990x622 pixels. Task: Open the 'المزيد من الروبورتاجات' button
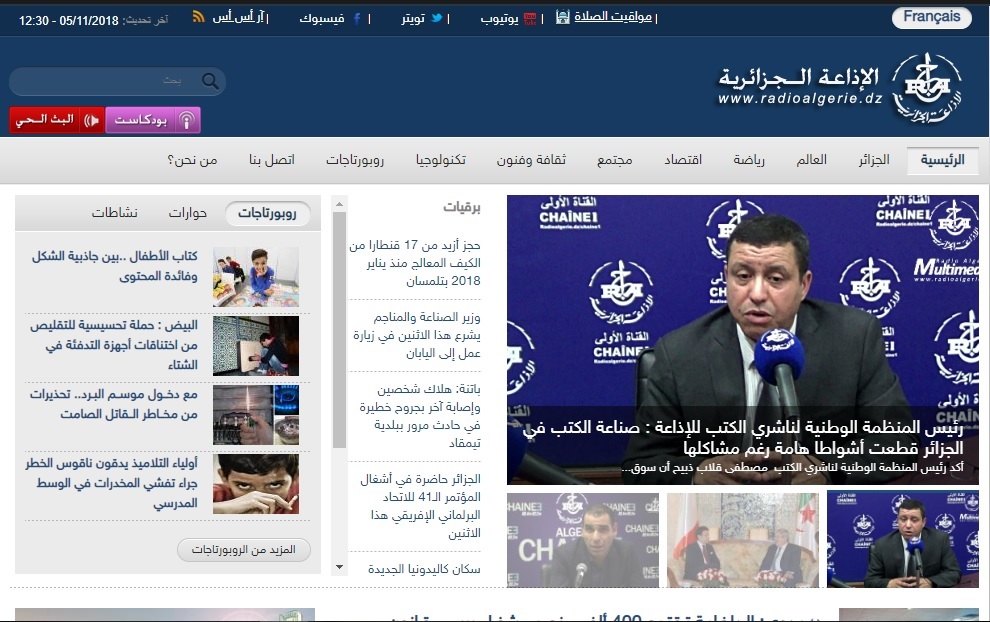244,550
